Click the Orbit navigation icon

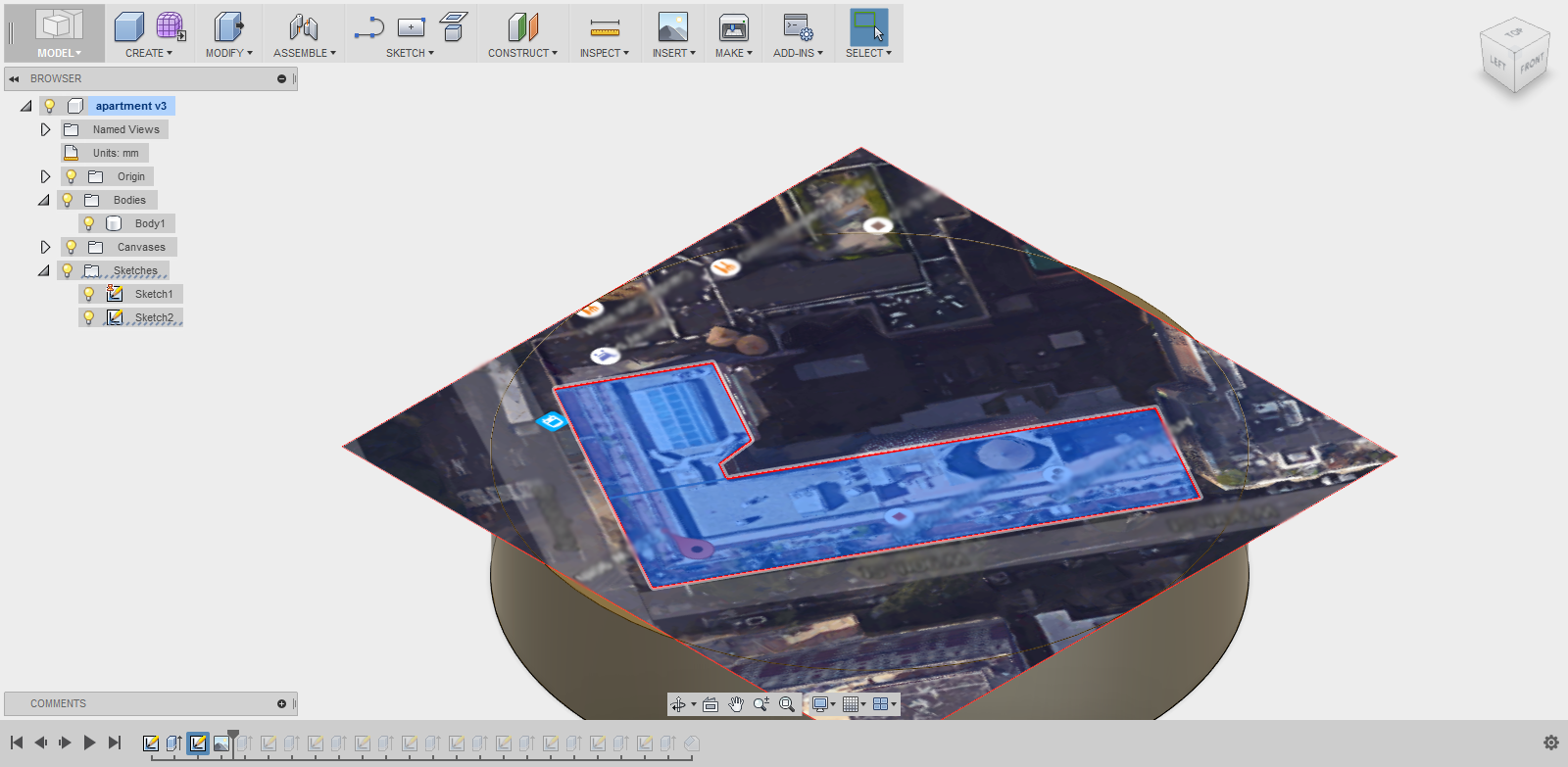(x=677, y=704)
